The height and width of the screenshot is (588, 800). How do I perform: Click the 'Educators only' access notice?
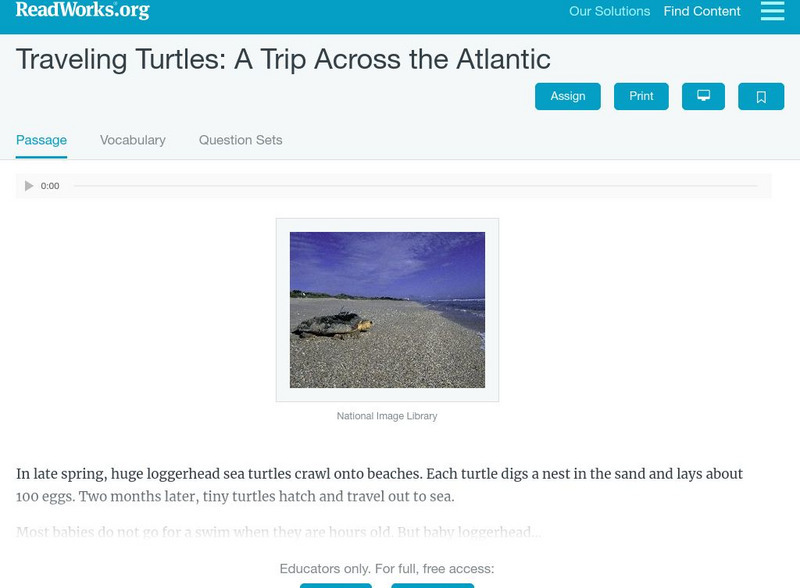click(x=387, y=569)
